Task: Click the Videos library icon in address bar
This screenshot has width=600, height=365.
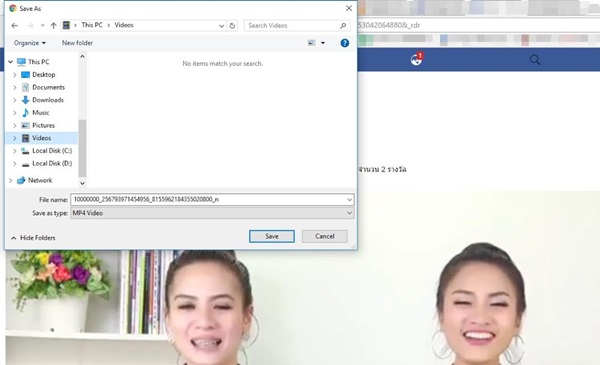Action: (x=66, y=25)
